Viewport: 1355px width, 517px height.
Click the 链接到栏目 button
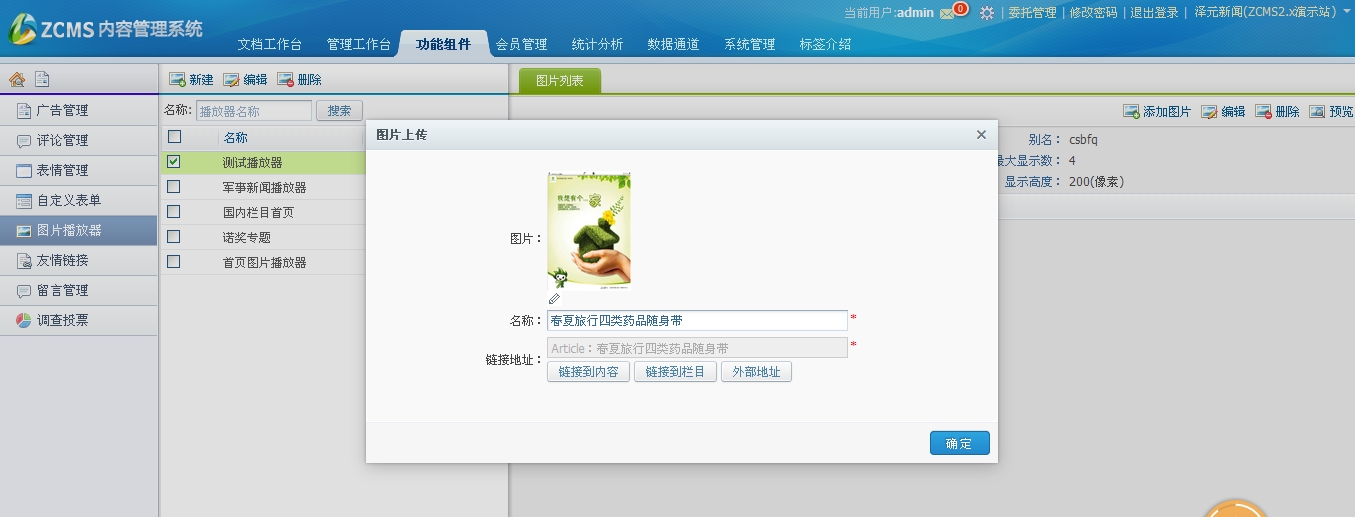pos(675,372)
